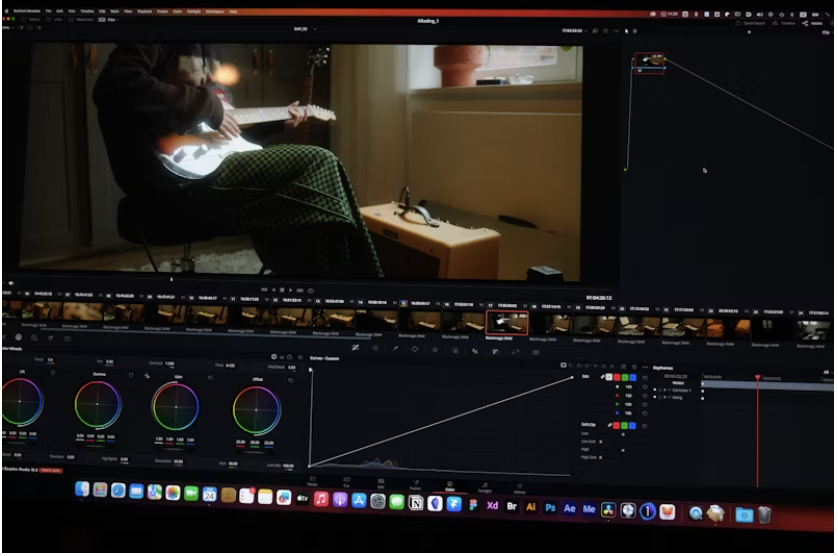
Task: Reset the Gain color wheel
Action: (x=210, y=378)
